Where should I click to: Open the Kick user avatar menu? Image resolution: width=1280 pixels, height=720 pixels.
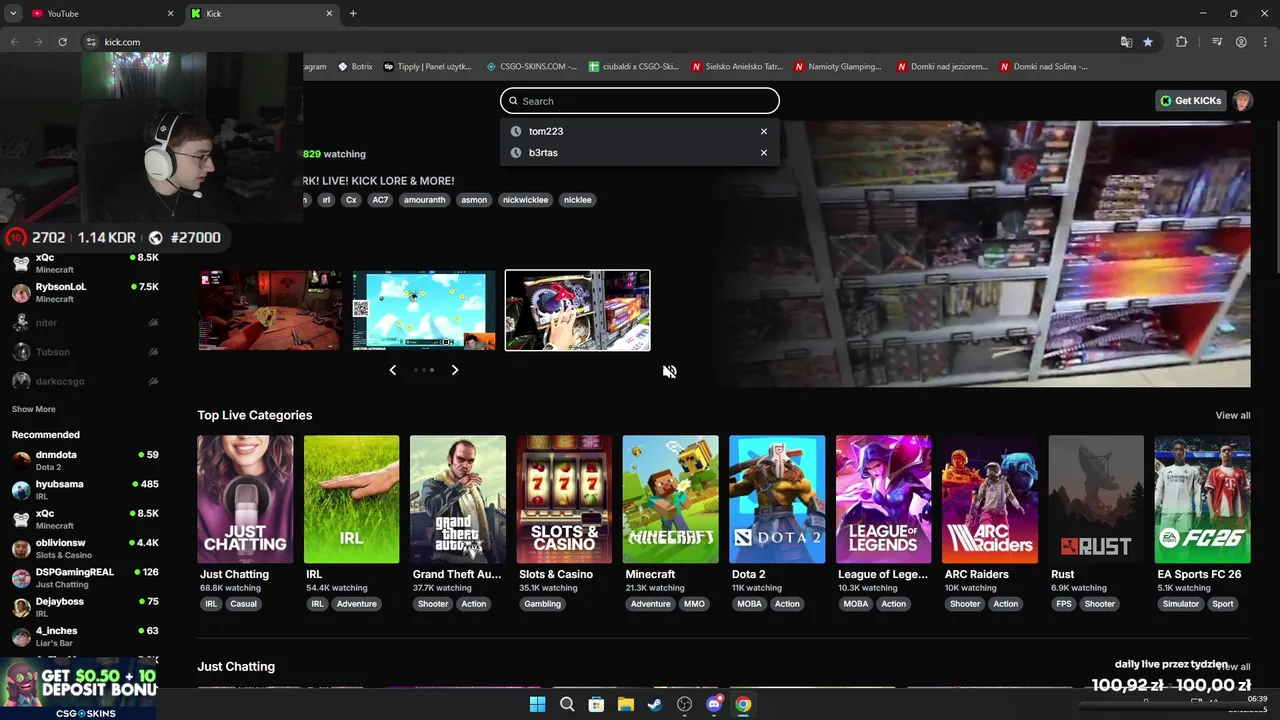pos(1242,101)
